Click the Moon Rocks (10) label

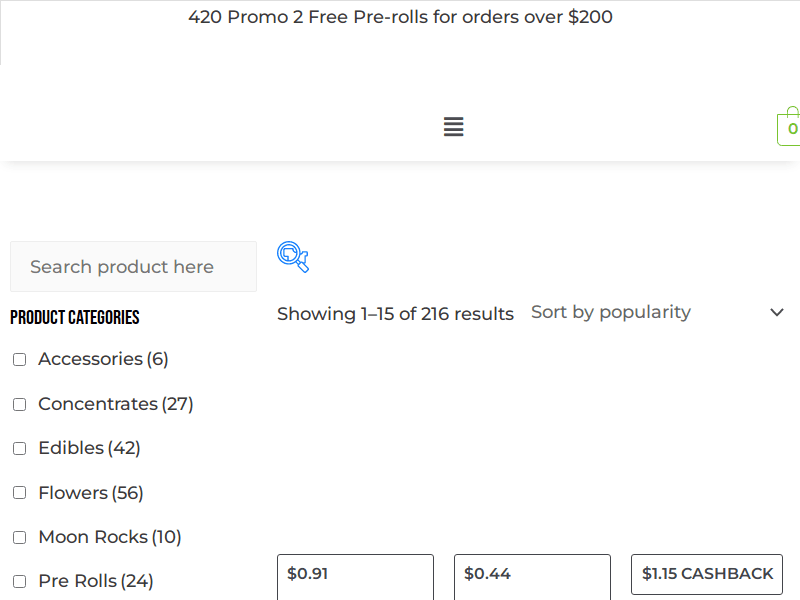[109, 537]
